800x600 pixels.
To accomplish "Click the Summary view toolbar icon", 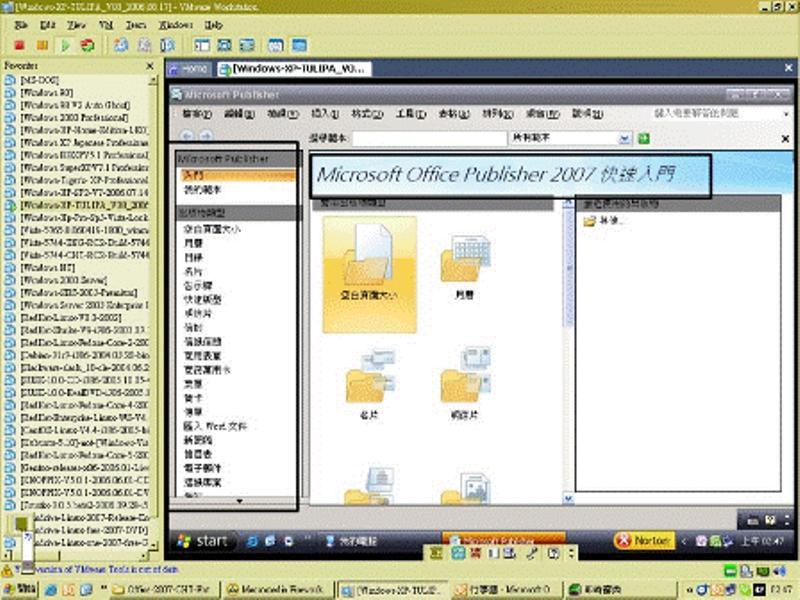I will coord(276,45).
